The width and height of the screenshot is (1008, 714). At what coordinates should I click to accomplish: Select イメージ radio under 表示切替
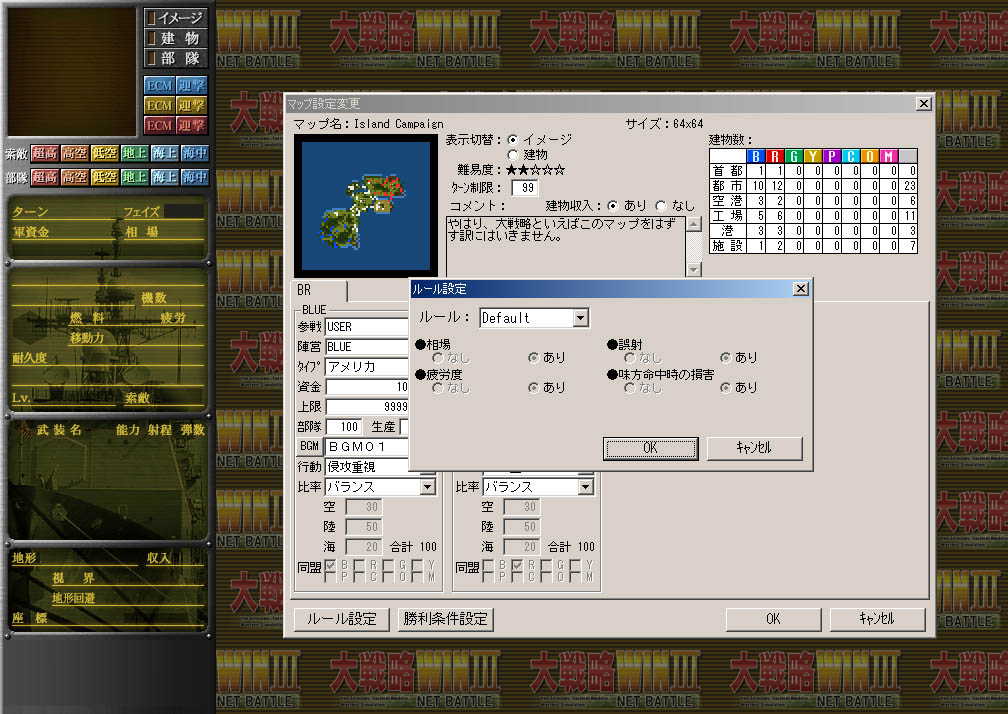pyautogui.click(x=512, y=139)
